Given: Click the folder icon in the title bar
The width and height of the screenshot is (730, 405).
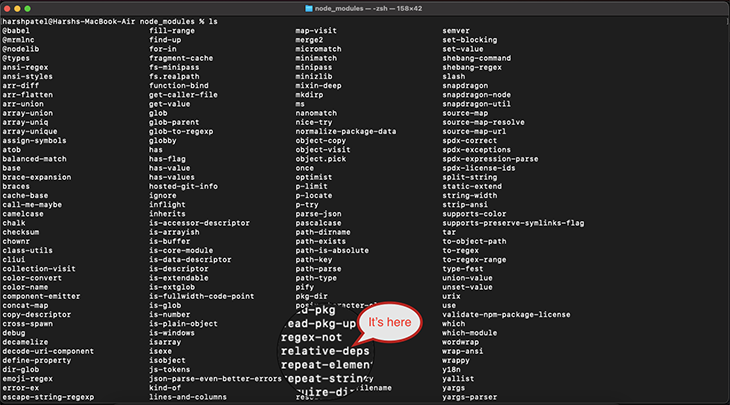Looking at the screenshot, I should pyautogui.click(x=309, y=8).
